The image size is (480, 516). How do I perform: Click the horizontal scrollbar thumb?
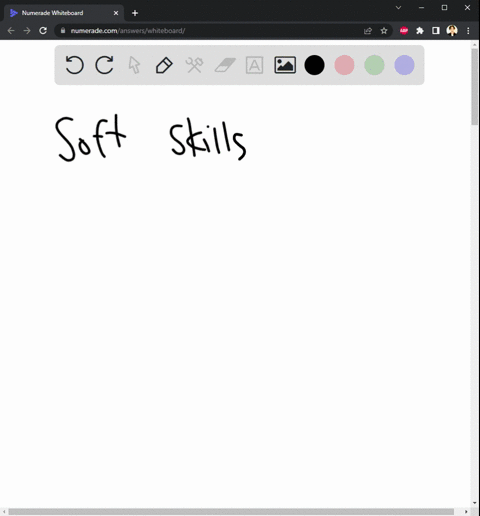point(231,512)
